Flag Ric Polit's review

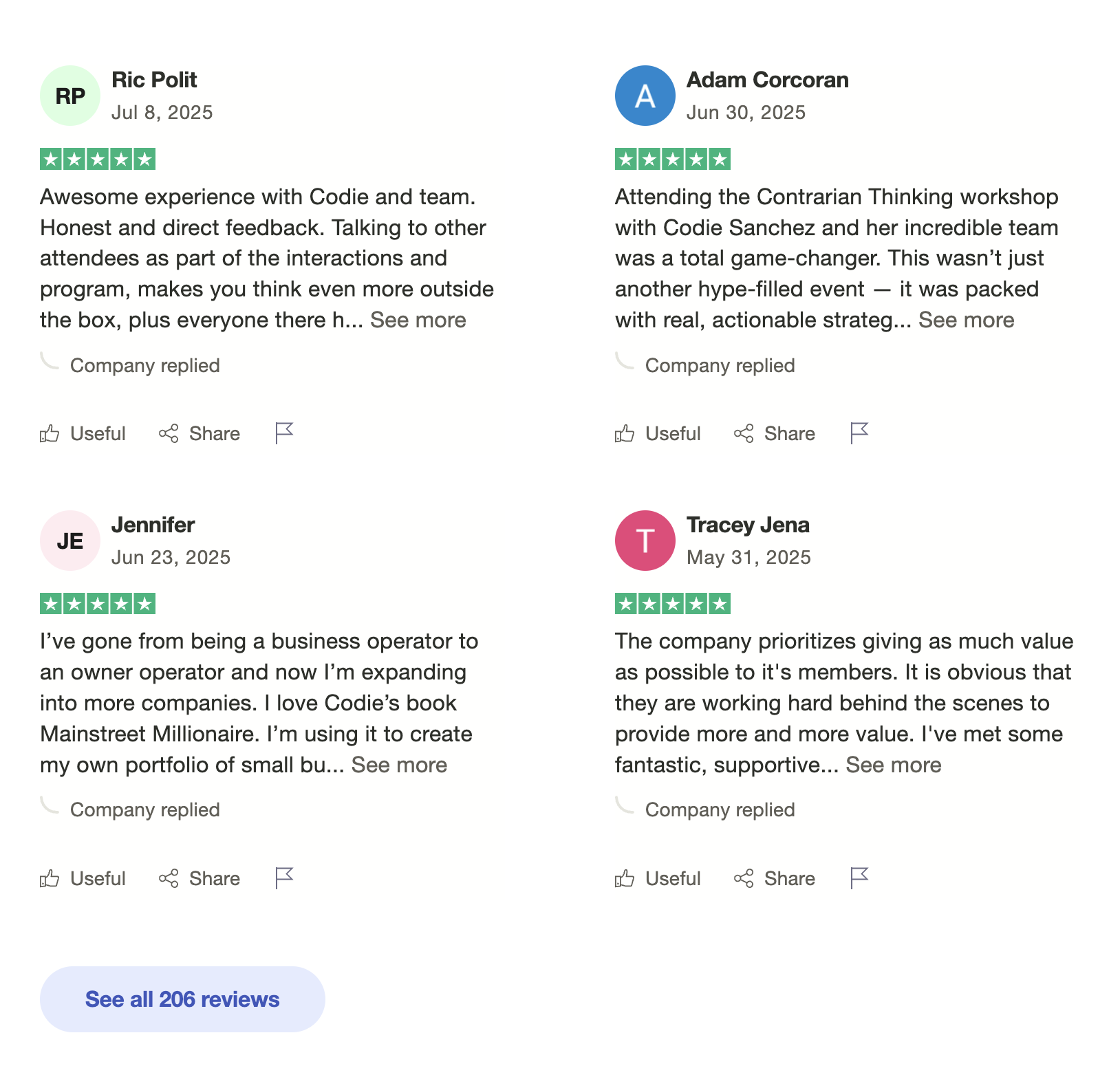click(283, 433)
